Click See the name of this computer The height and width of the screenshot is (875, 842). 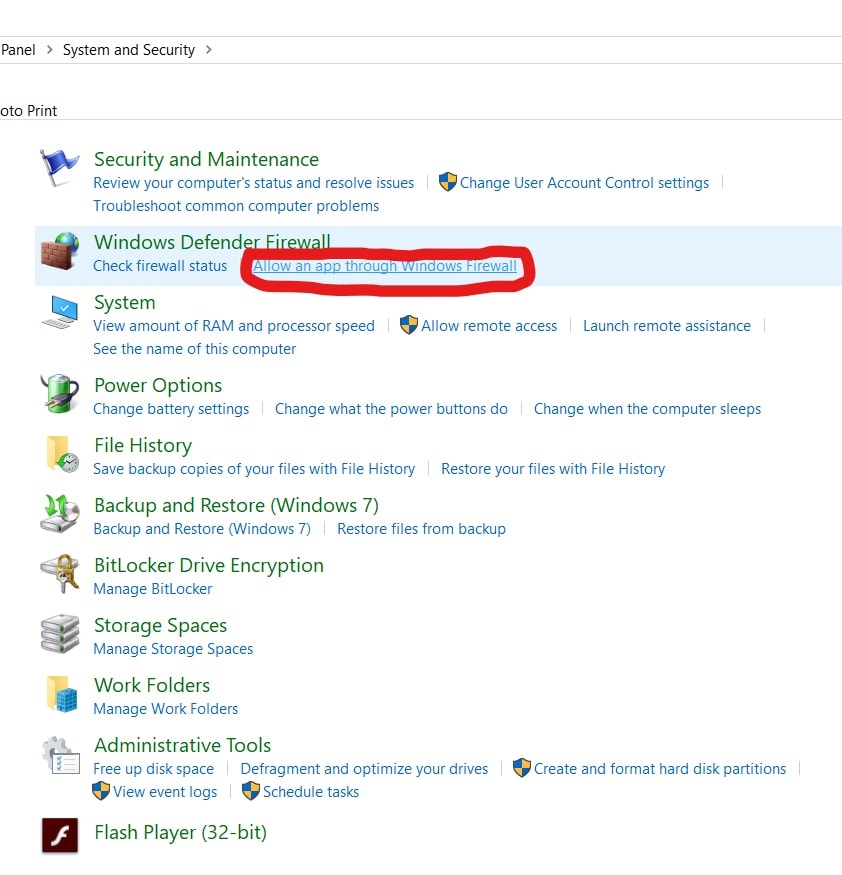click(194, 349)
